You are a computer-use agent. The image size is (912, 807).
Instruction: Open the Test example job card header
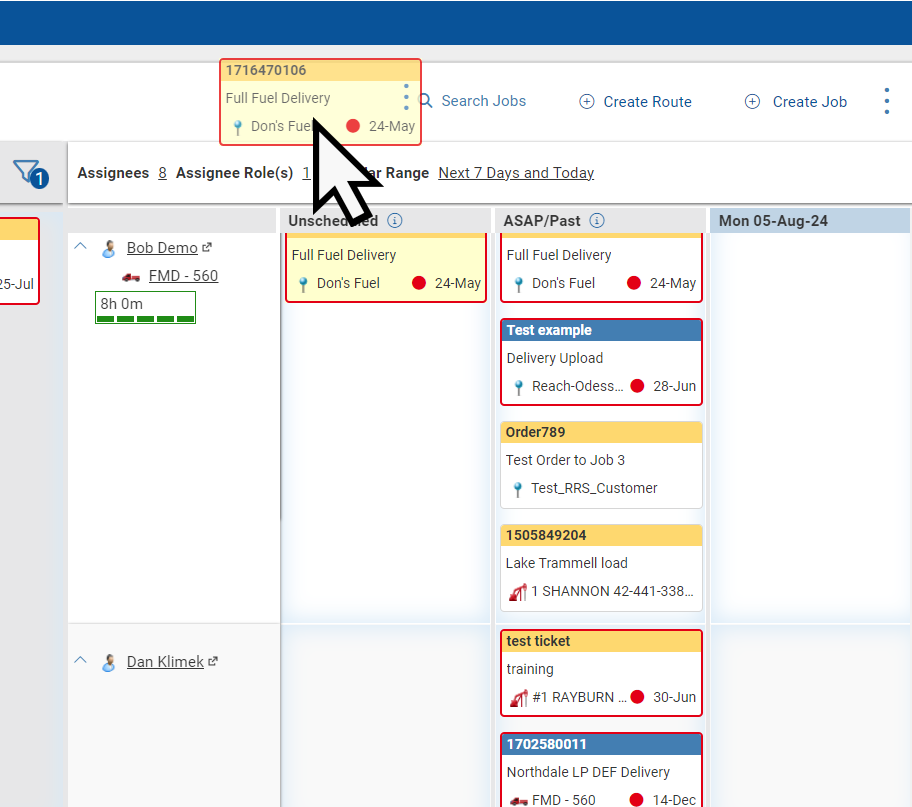pos(601,330)
